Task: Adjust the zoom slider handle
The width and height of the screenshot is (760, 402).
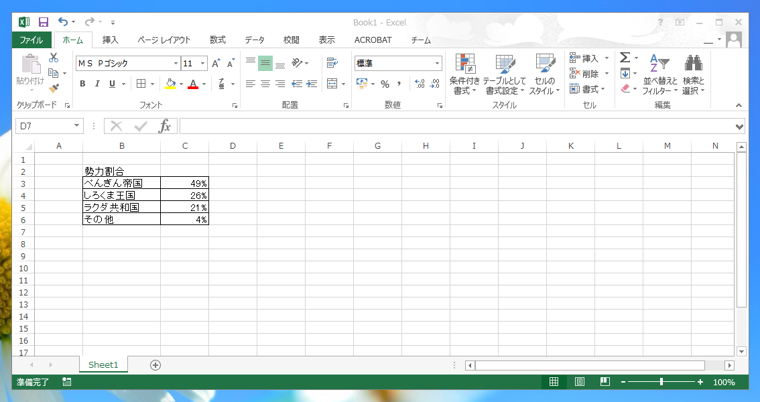Action: tap(661, 382)
